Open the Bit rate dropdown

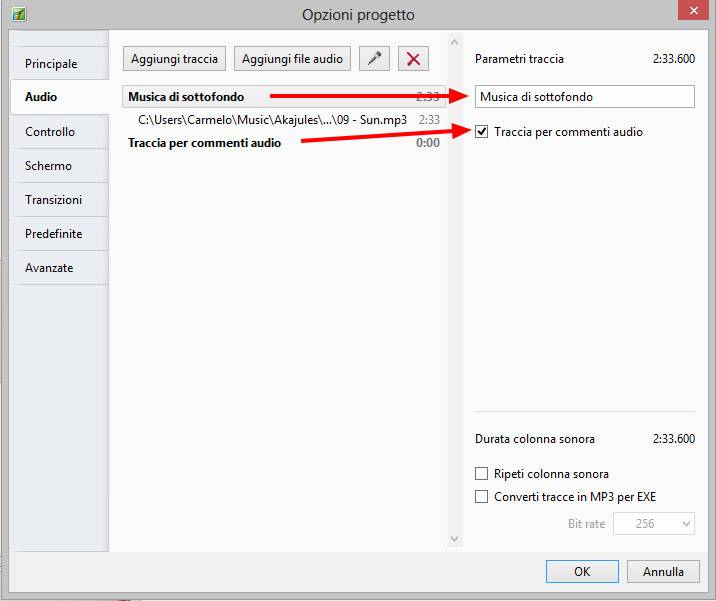(x=654, y=524)
